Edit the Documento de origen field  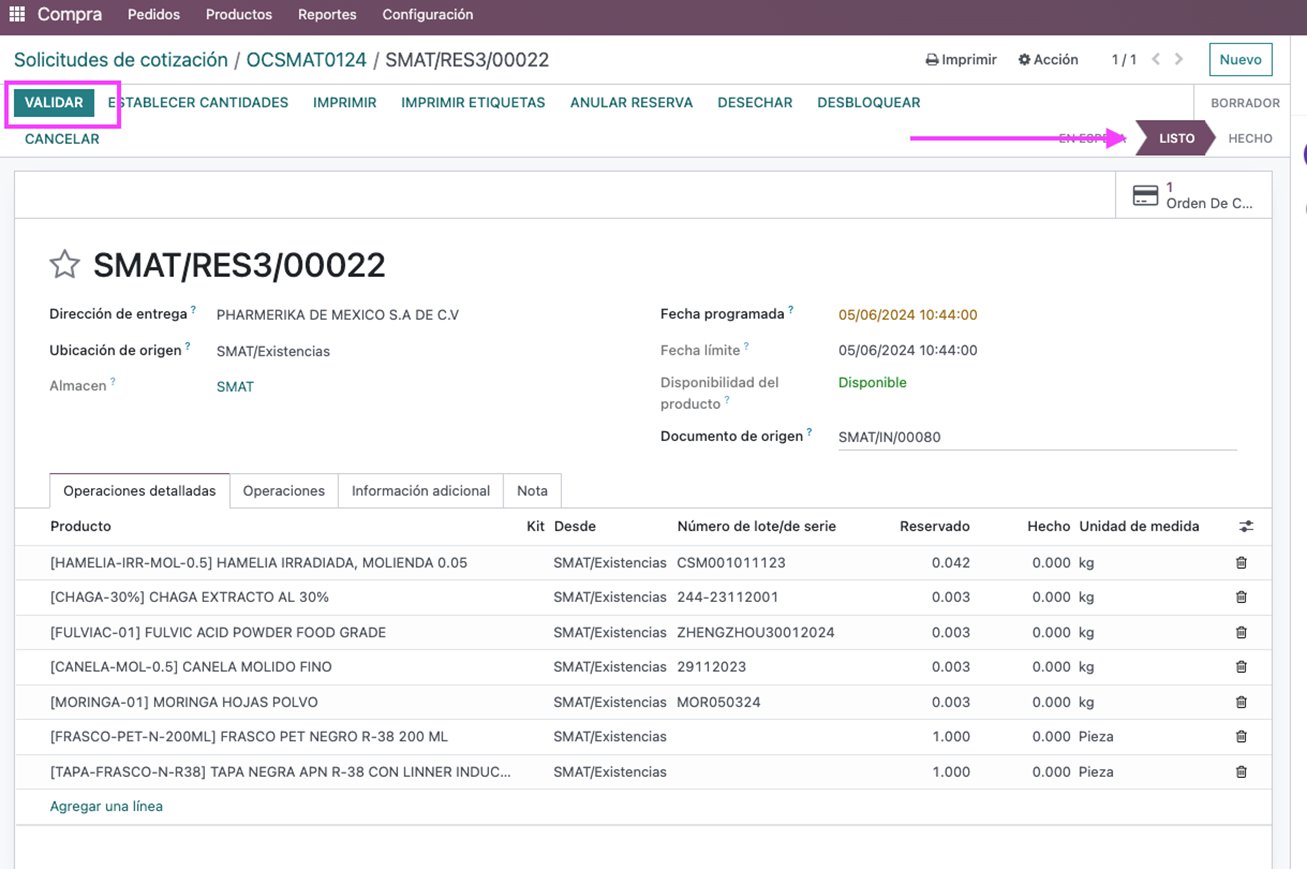1037,437
